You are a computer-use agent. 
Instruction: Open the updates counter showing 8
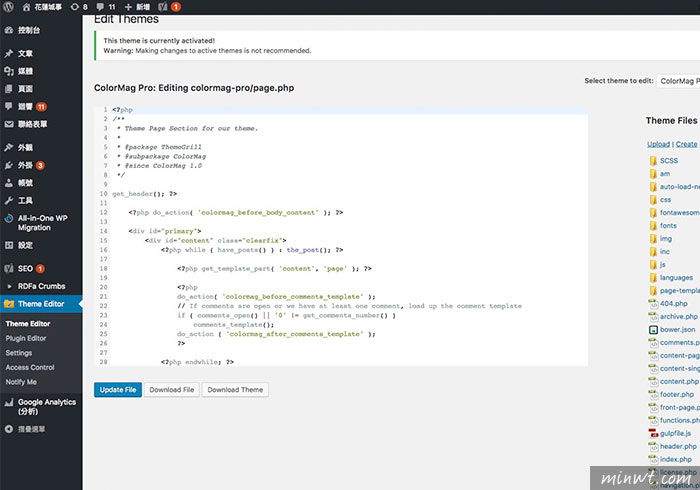click(79, 7)
